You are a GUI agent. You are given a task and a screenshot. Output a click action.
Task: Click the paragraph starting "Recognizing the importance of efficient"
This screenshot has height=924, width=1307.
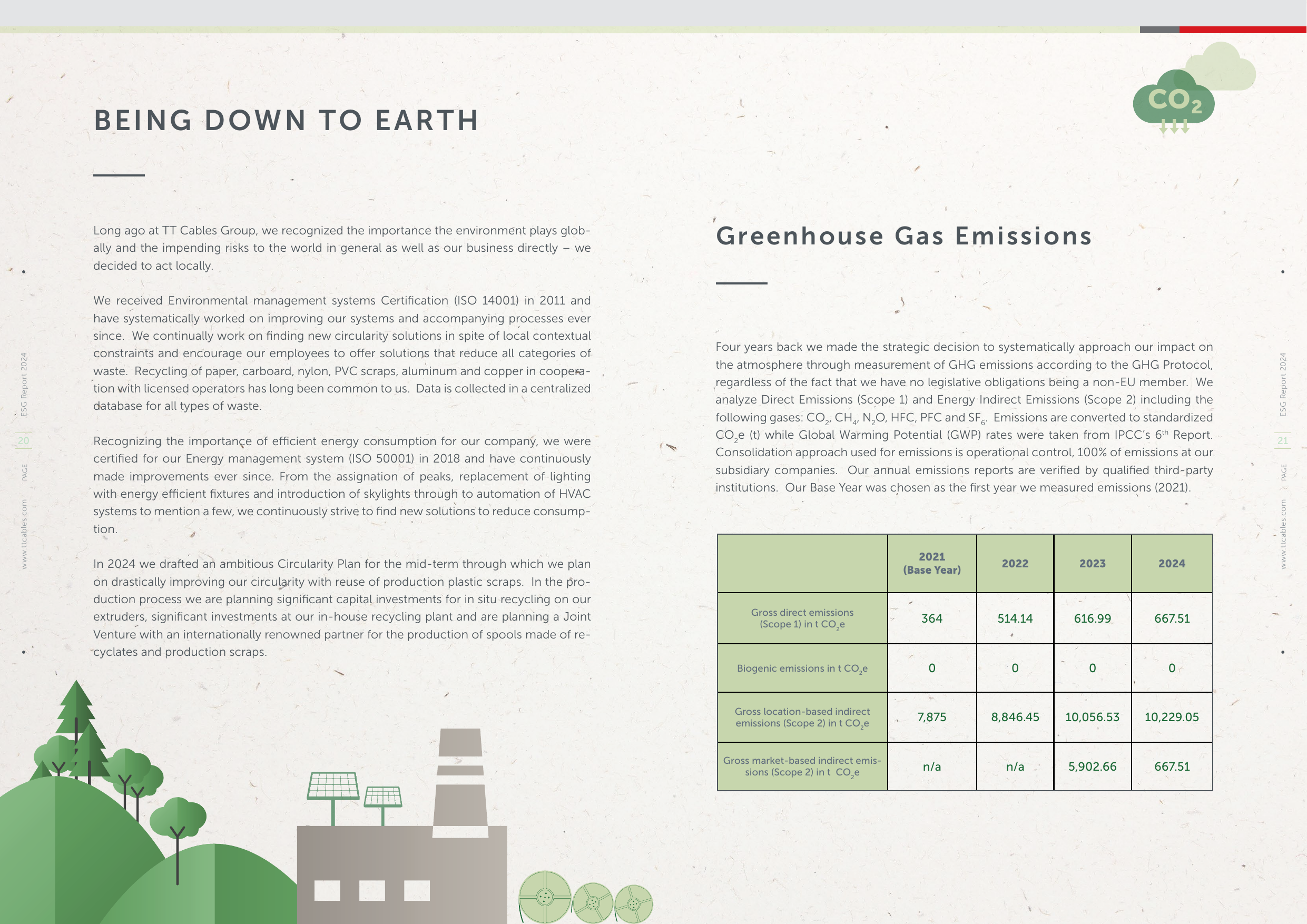(341, 485)
